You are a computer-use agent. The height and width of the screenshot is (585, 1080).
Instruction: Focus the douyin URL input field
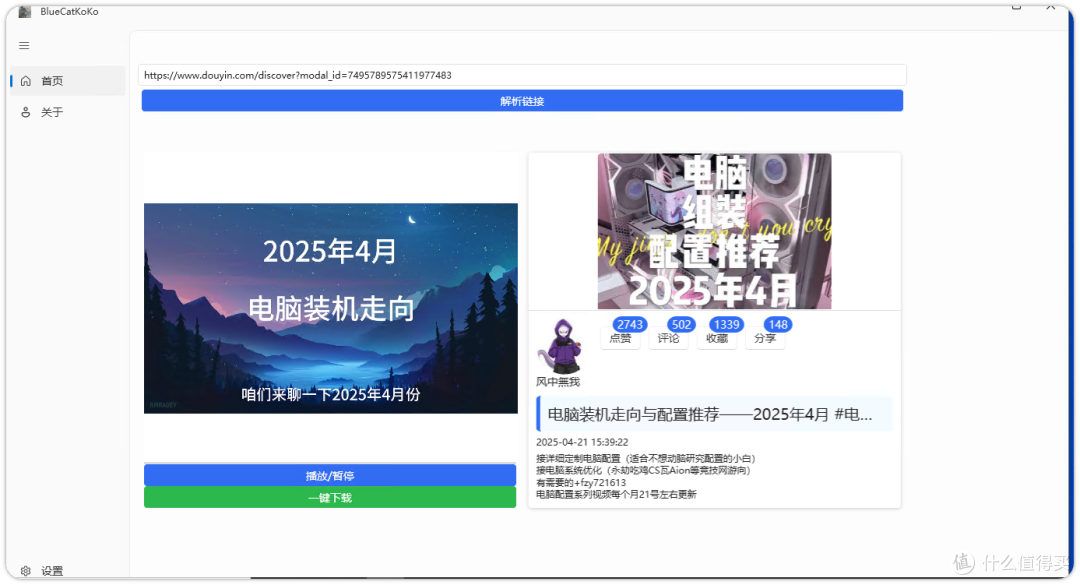point(522,75)
